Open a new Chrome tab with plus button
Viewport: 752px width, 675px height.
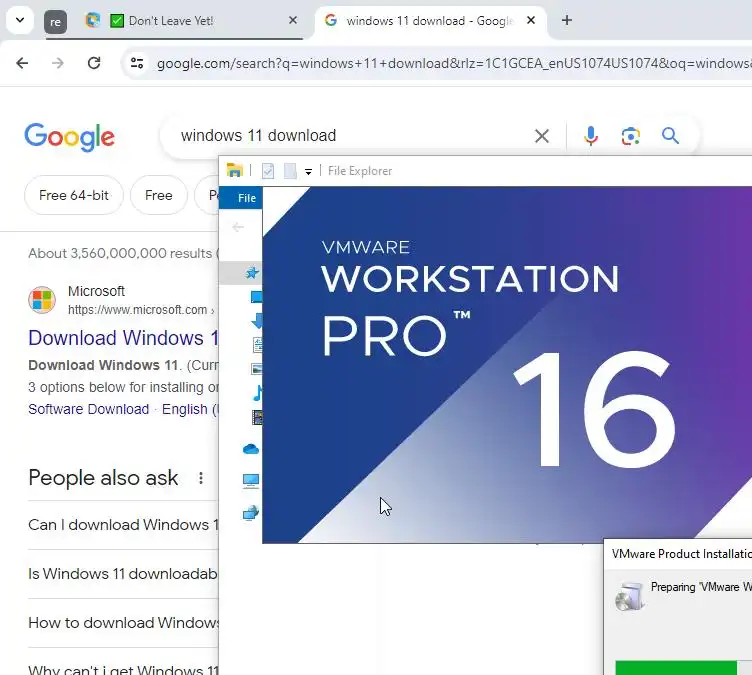(x=566, y=20)
